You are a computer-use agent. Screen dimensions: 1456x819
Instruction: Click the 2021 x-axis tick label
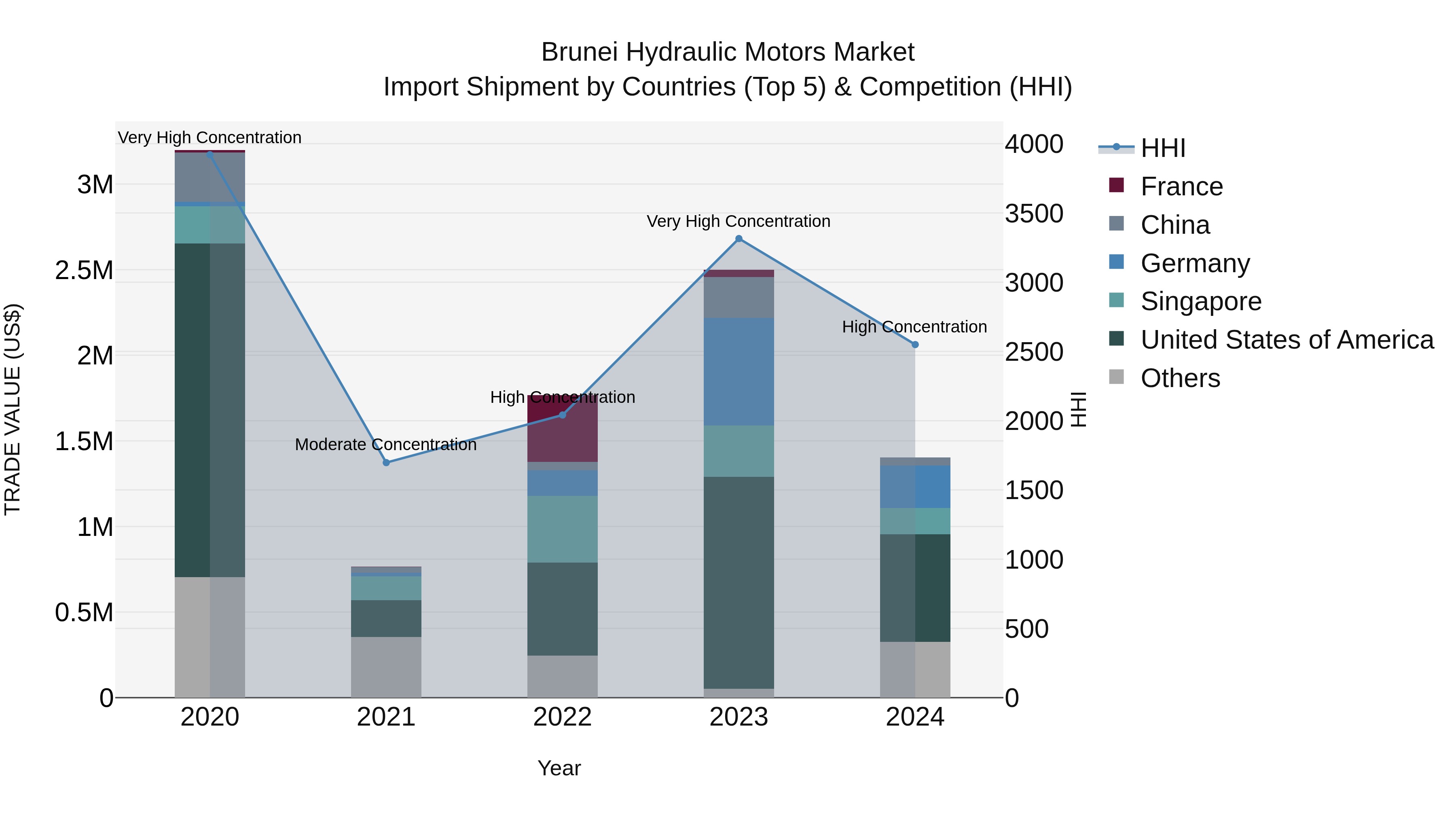386,717
